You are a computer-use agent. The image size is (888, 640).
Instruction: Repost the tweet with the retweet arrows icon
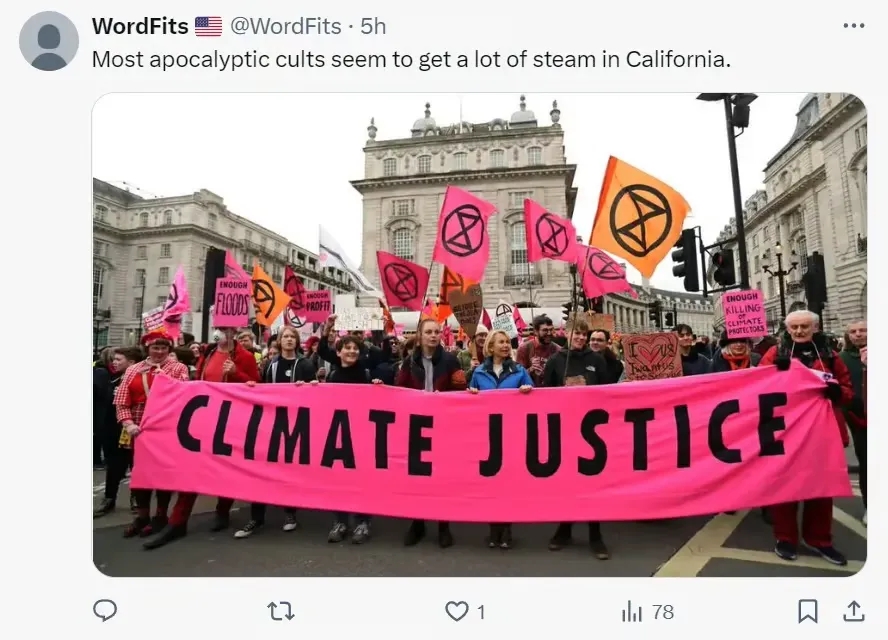click(280, 612)
